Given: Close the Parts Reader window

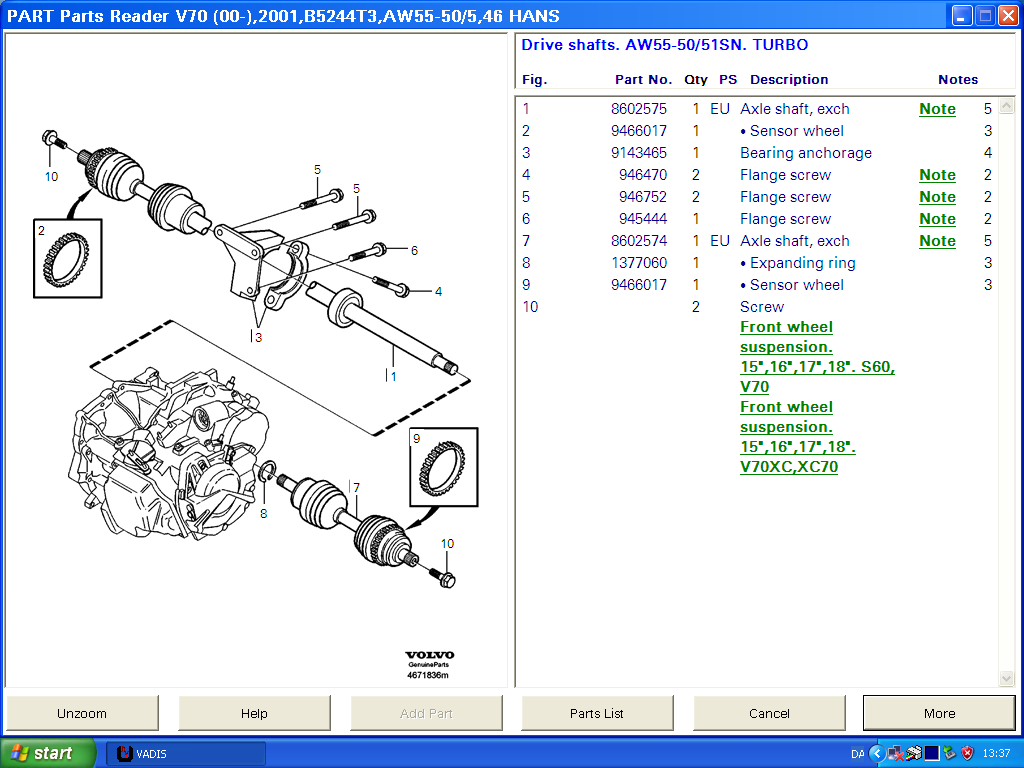Looking at the screenshot, I should tap(1008, 16).
